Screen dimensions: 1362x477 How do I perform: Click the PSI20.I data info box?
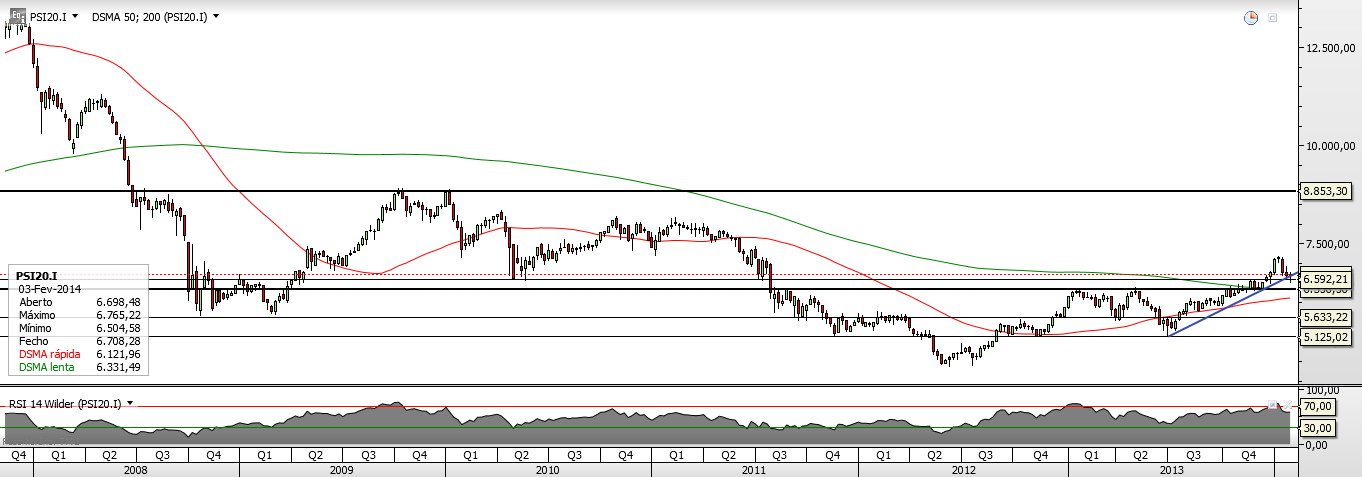point(78,321)
